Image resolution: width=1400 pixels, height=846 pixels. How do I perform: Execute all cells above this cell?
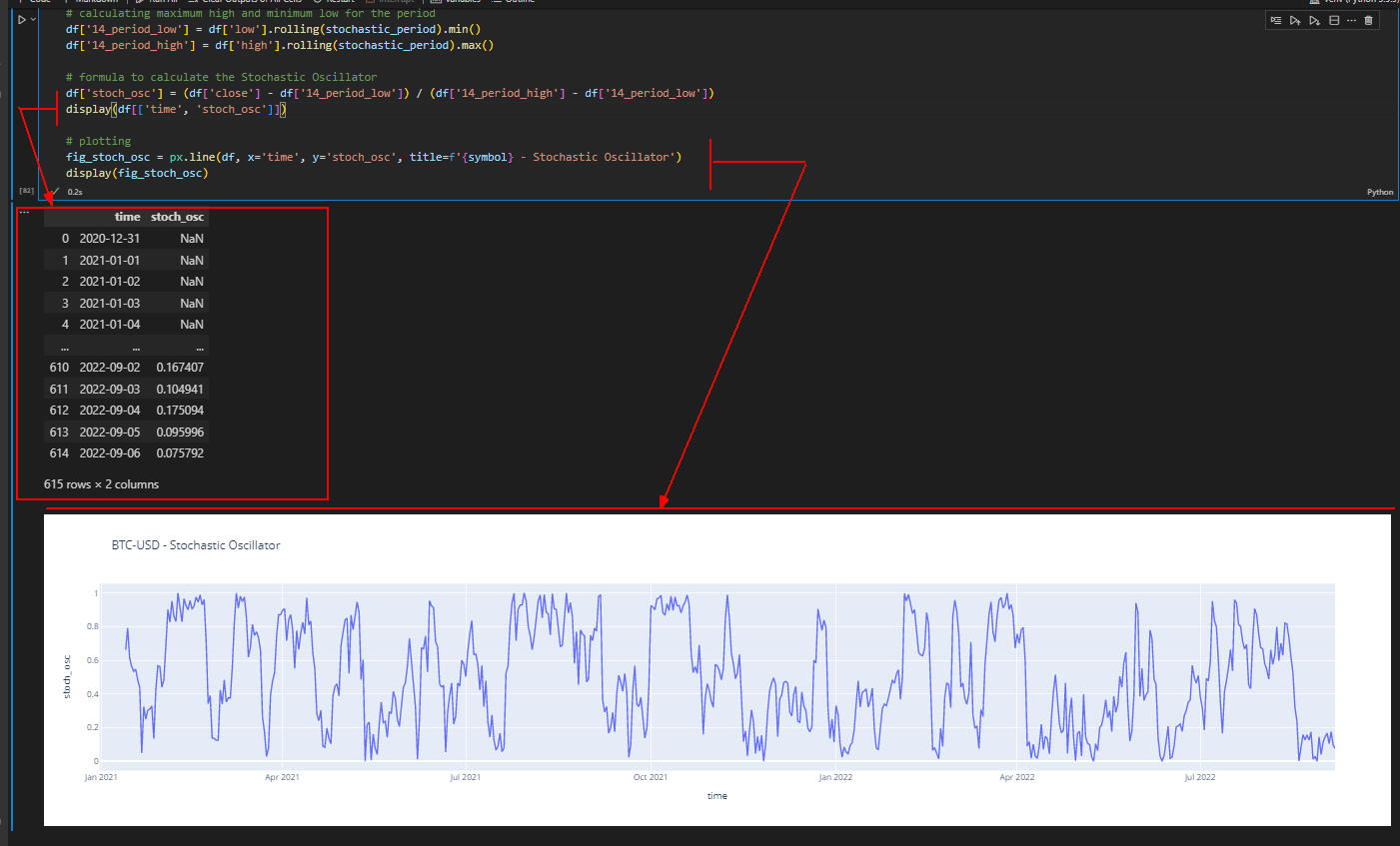pos(1296,19)
